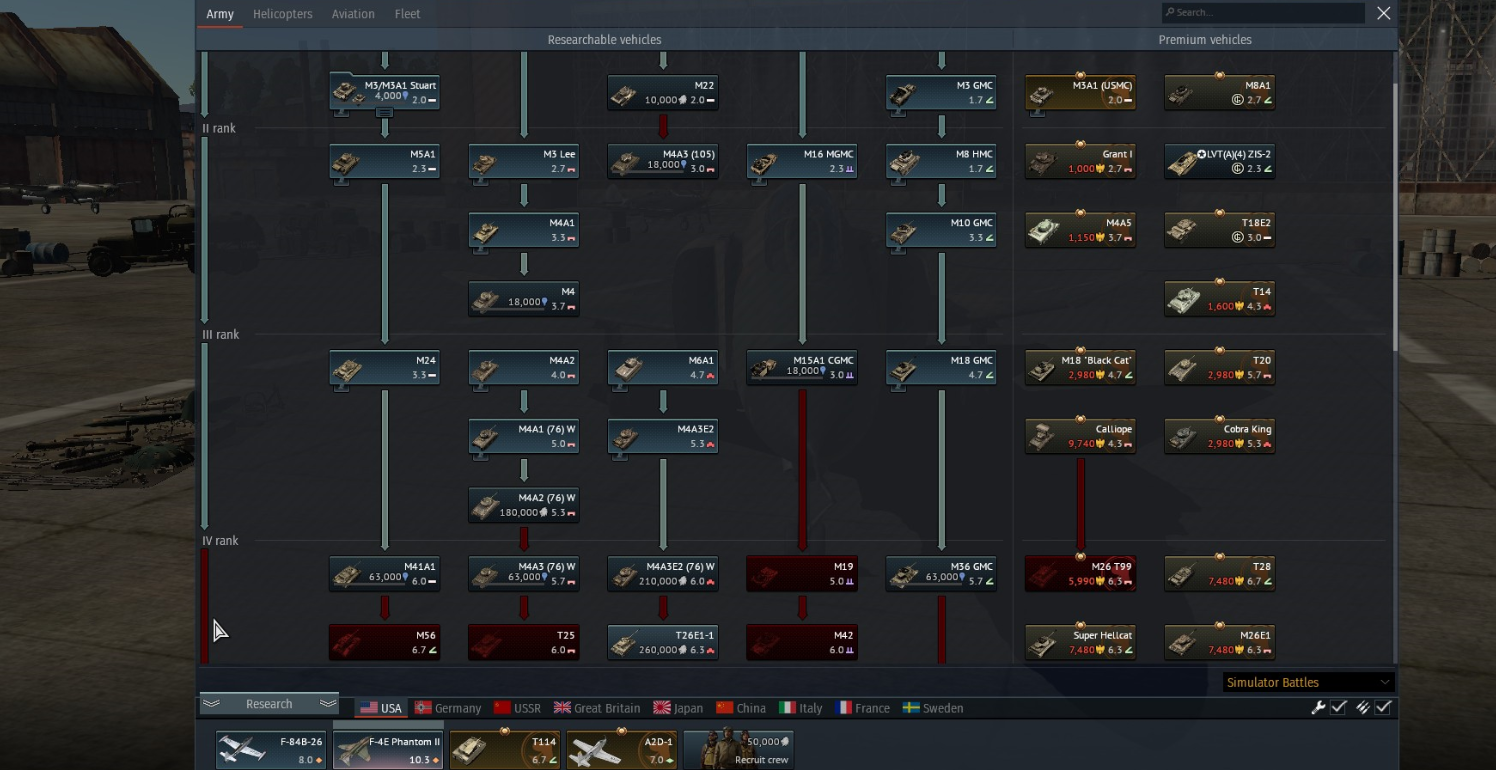Click the M3 GMC vehicle card
1496x770 pixels.
941,93
